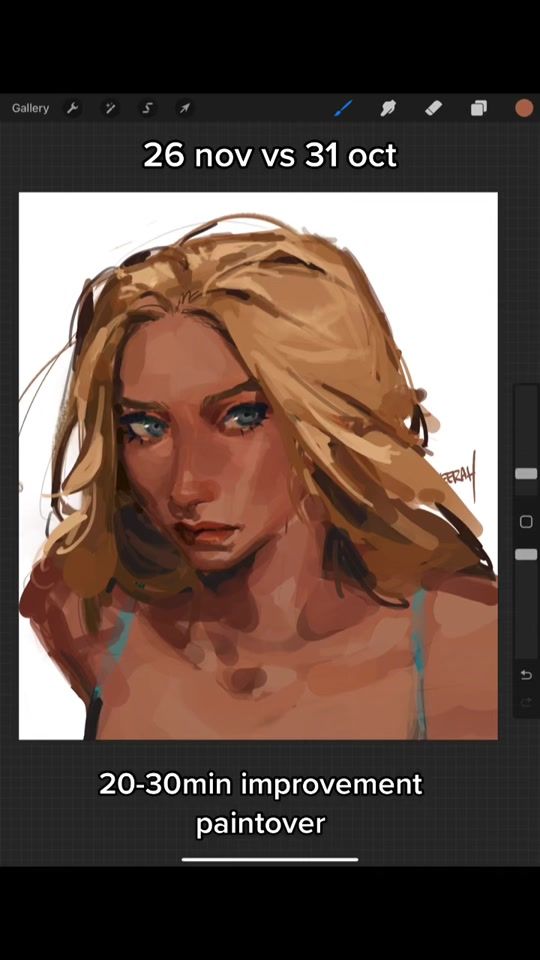Choose the blue Brush tool
This screenshot has width=540, height=960.
click(343, 108)
